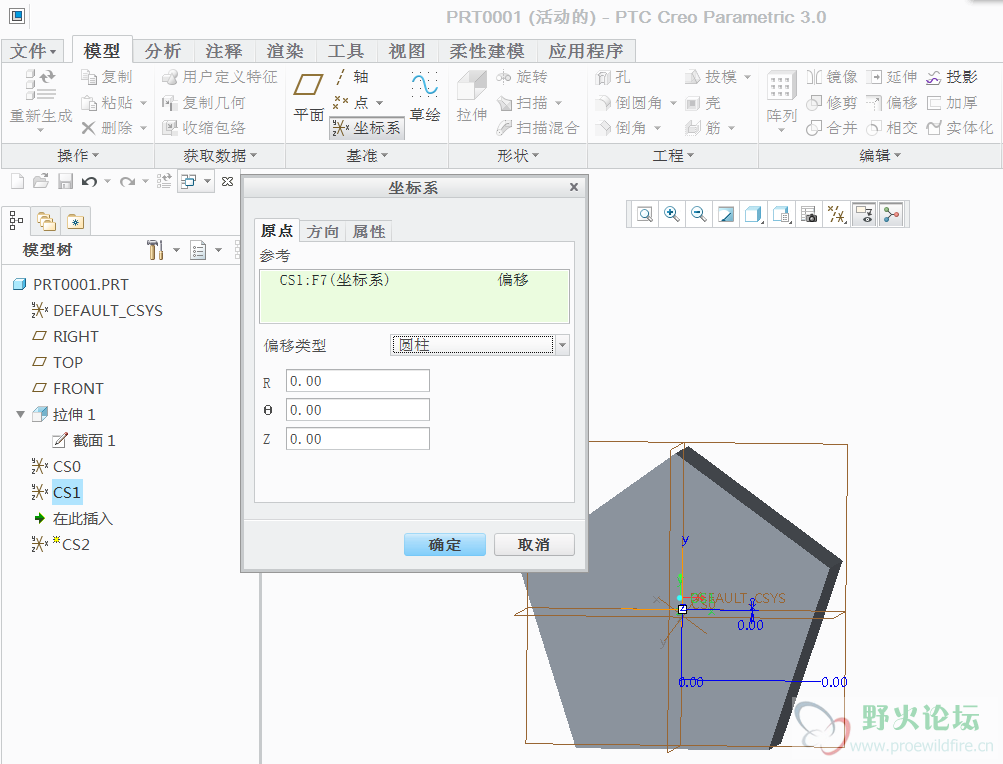Click the θ angle input field

point(358,410)
